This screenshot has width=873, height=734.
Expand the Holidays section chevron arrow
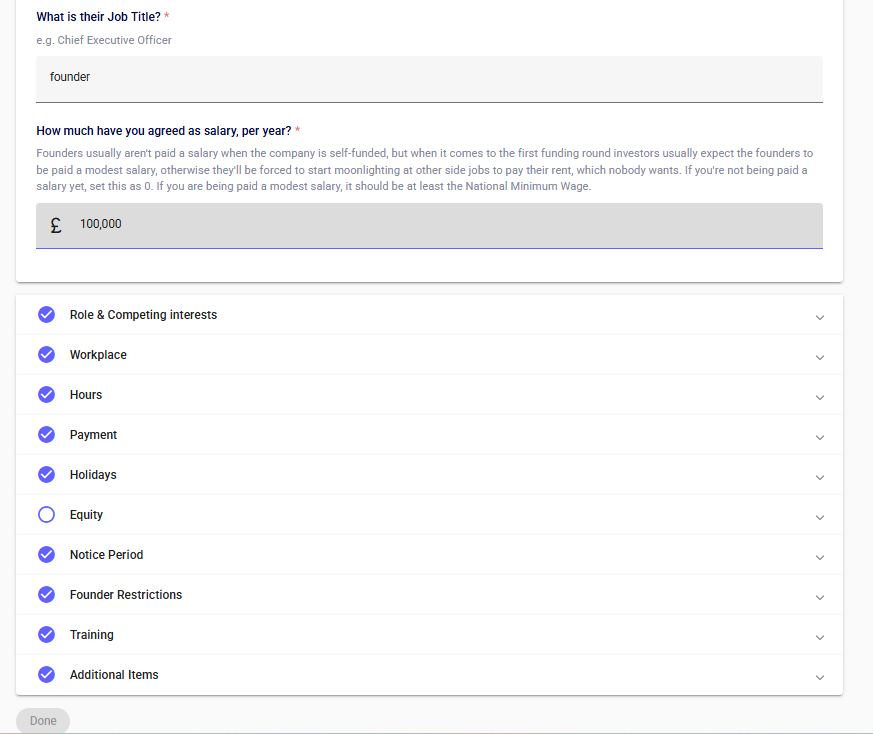[820, 477]
